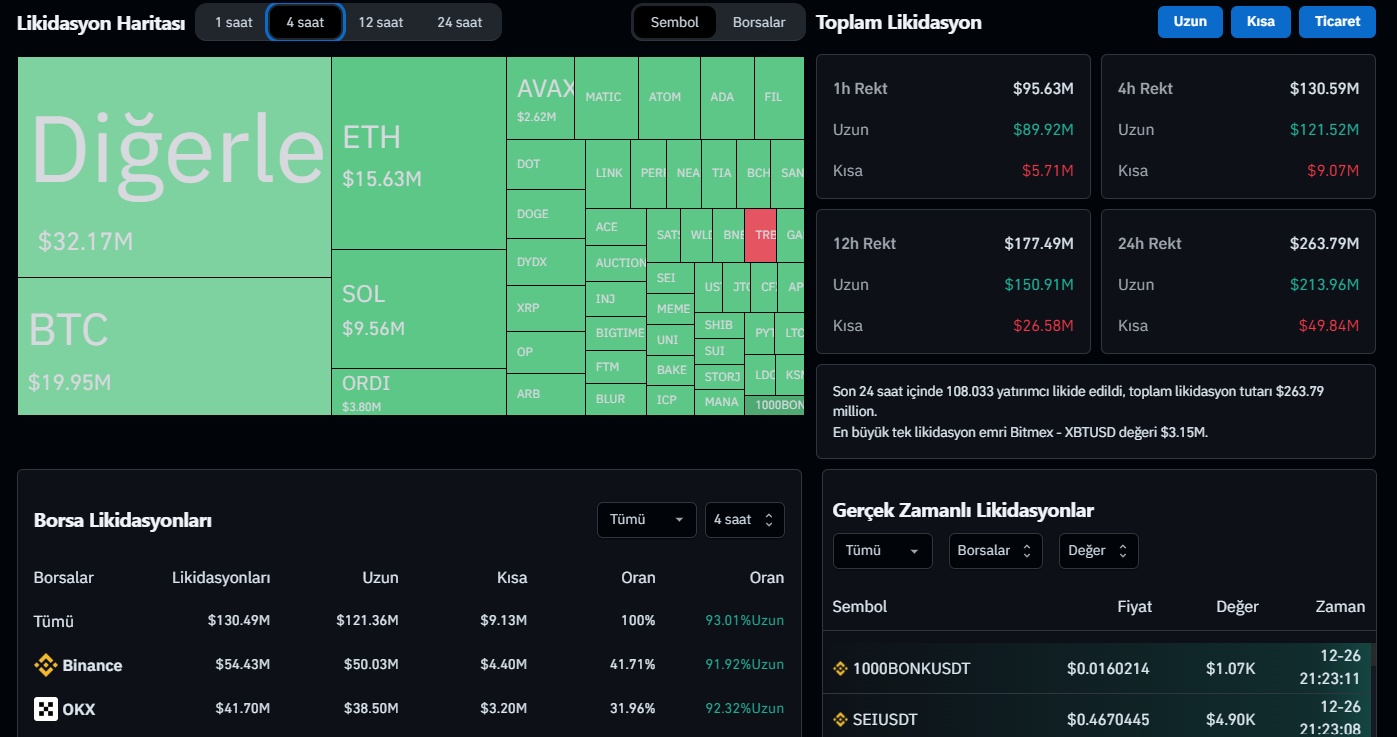Switch heatmap to 12 saat

coord(380,22)
